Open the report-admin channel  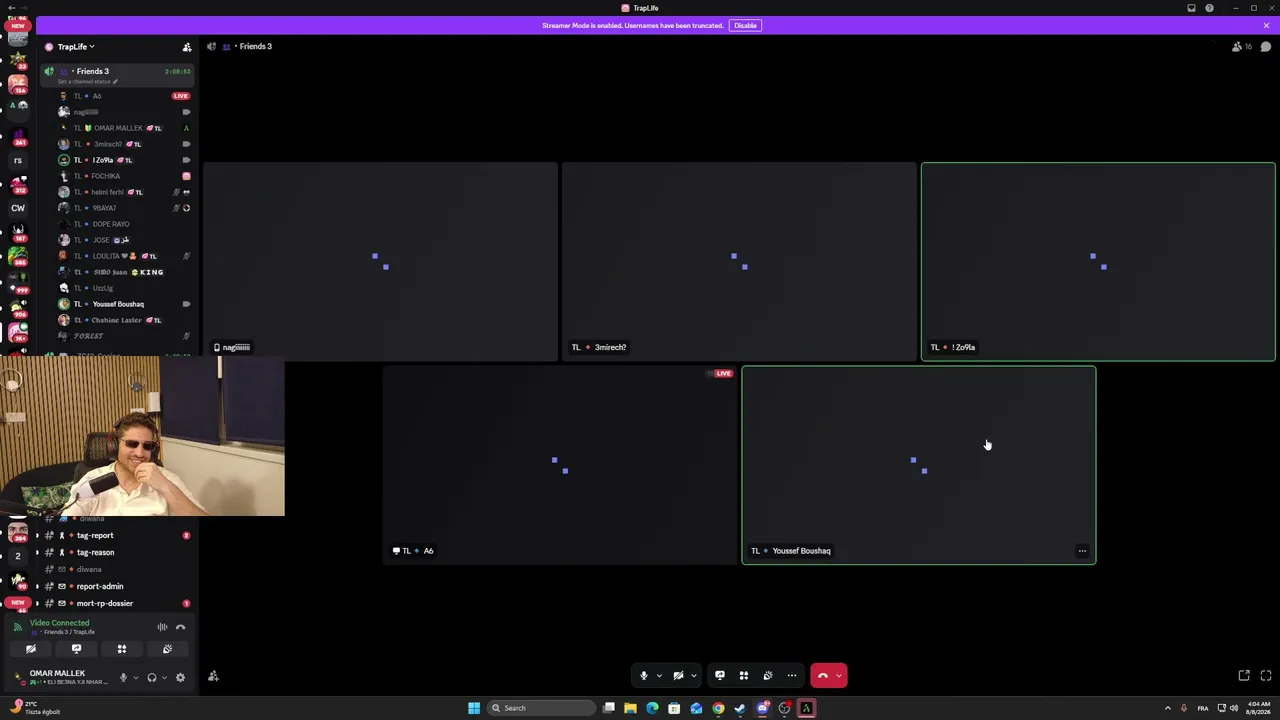(x=100, y=586)
